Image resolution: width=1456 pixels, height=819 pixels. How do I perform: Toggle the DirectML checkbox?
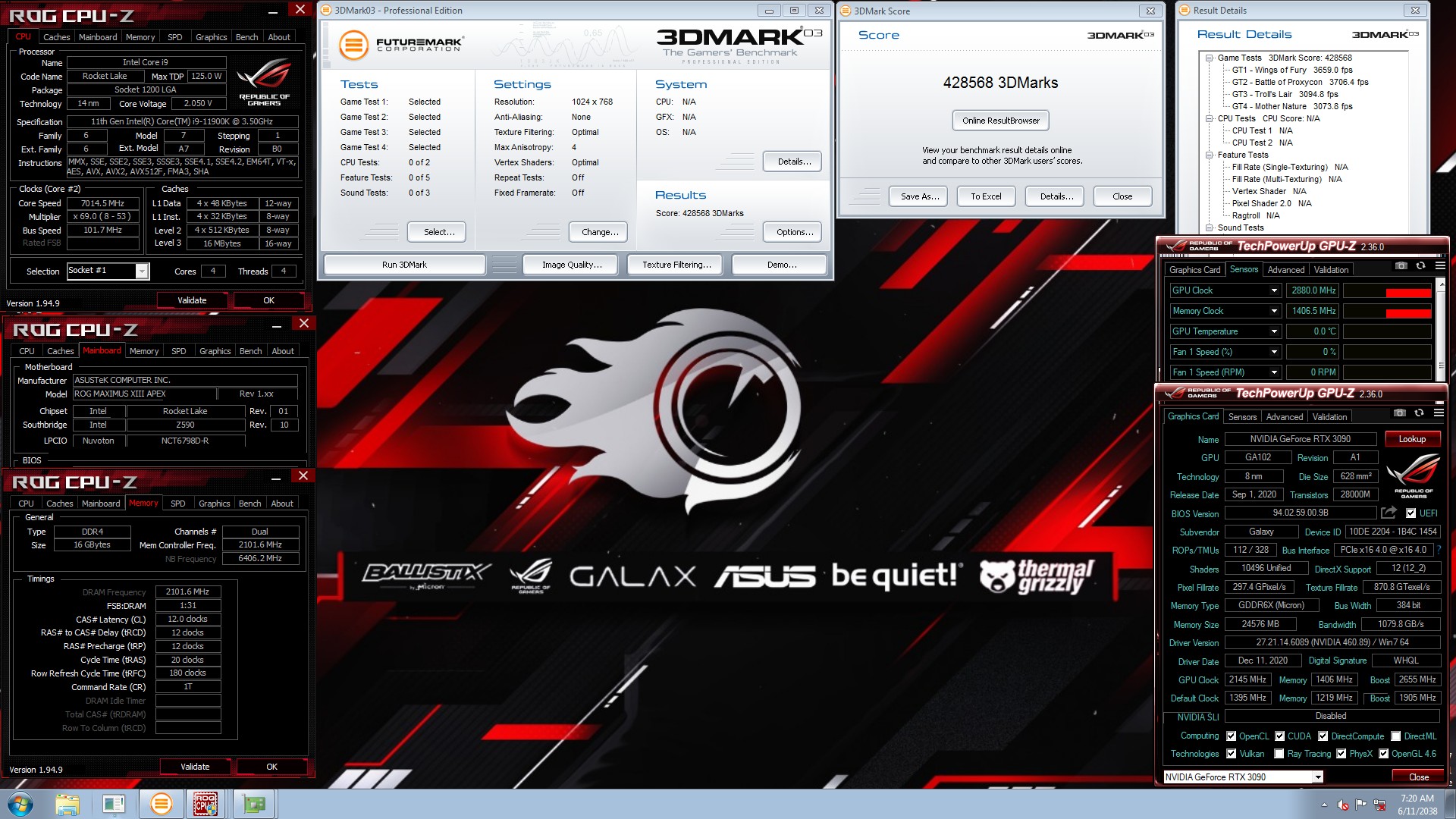(x=1395, y=736)
